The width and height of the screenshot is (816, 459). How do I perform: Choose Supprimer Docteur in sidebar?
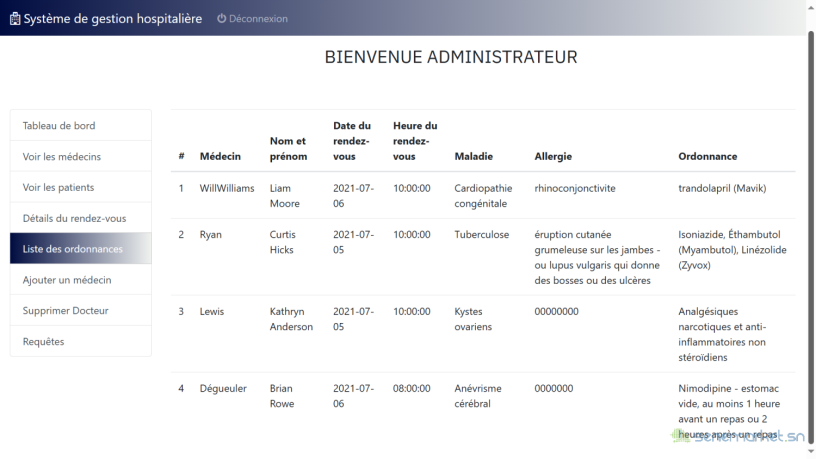click(x=81, y=311)
